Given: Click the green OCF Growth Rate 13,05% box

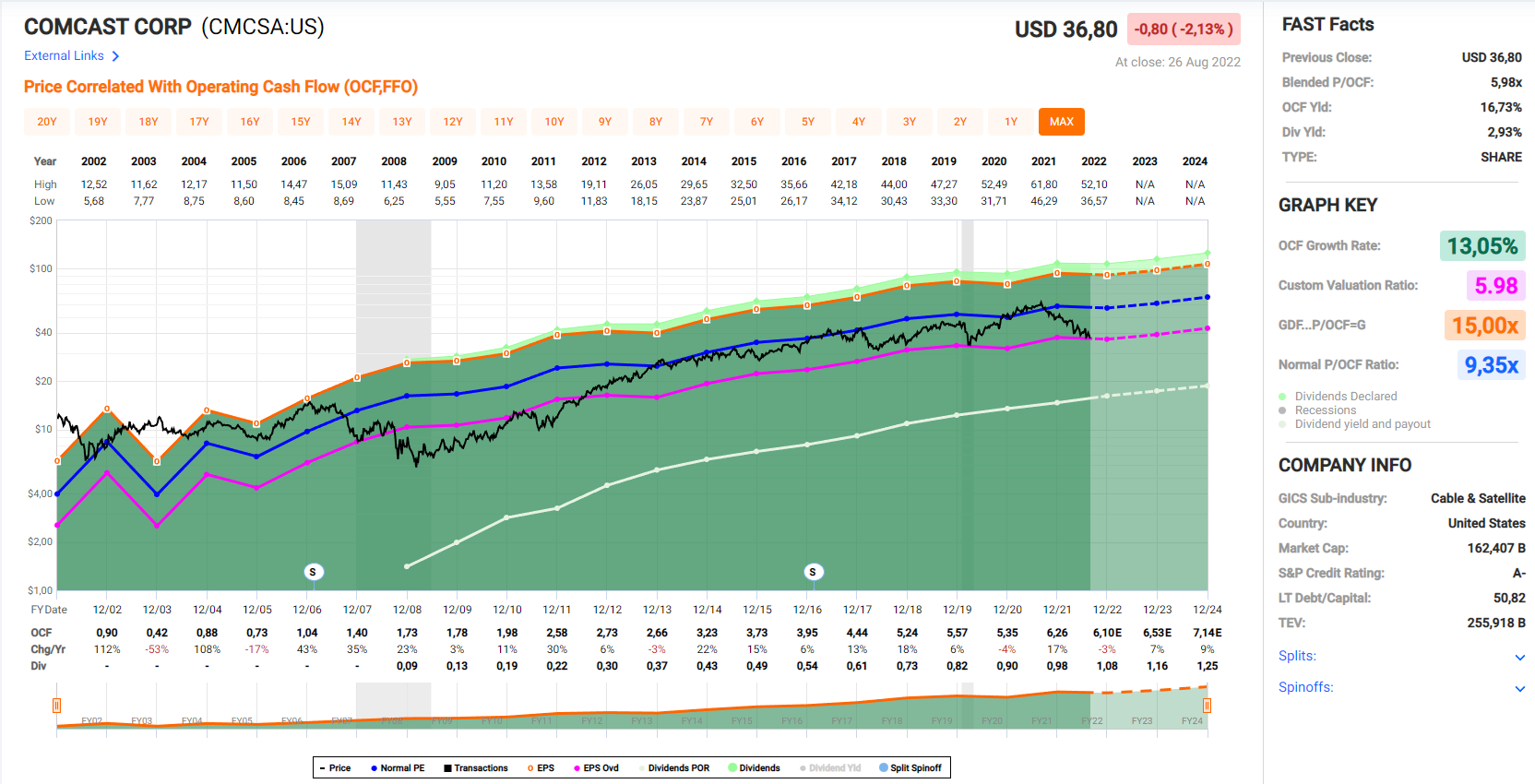Looking at the screenshot, I should tap(1481, 246).
